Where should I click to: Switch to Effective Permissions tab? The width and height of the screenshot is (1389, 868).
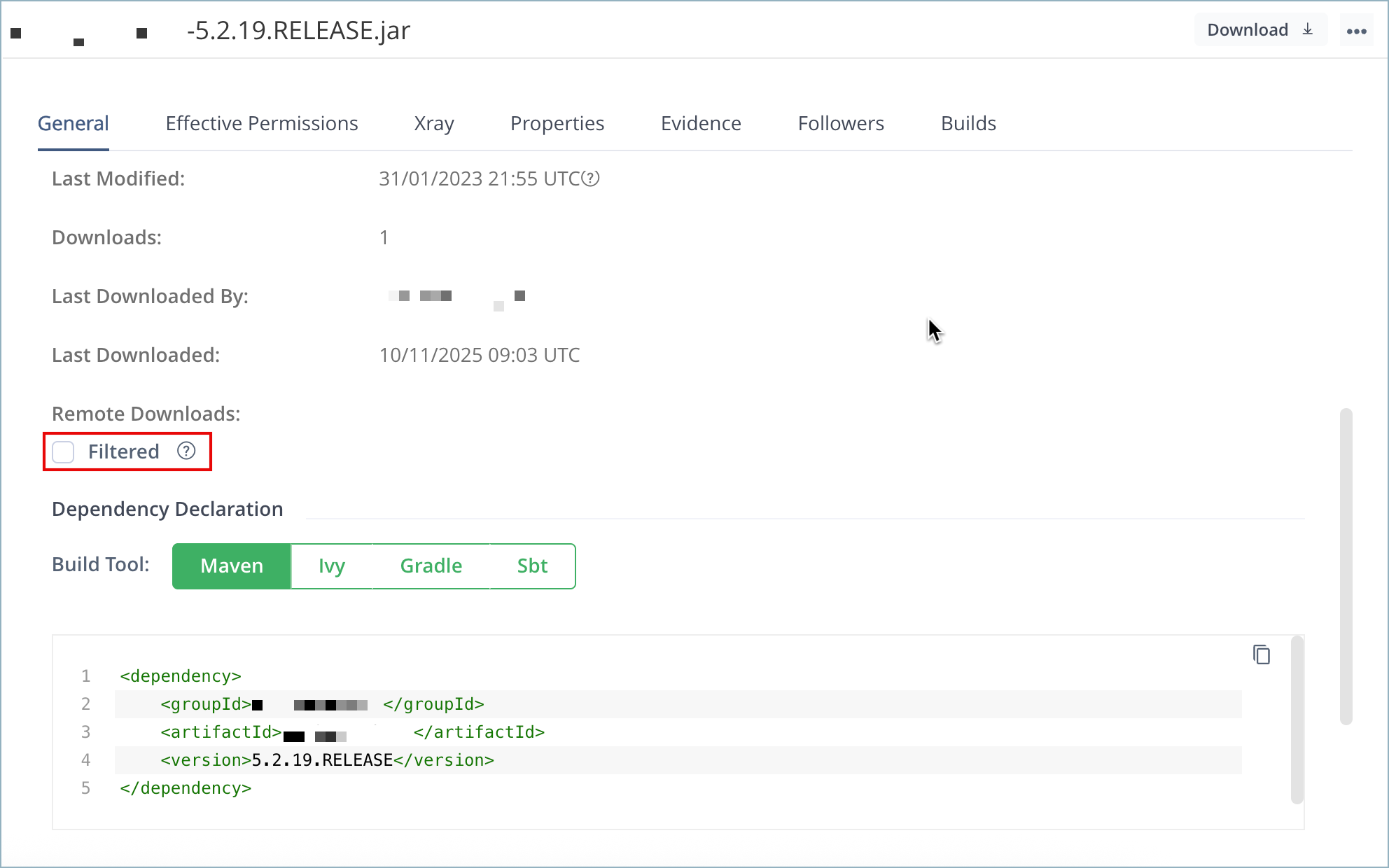click(262, 123)
